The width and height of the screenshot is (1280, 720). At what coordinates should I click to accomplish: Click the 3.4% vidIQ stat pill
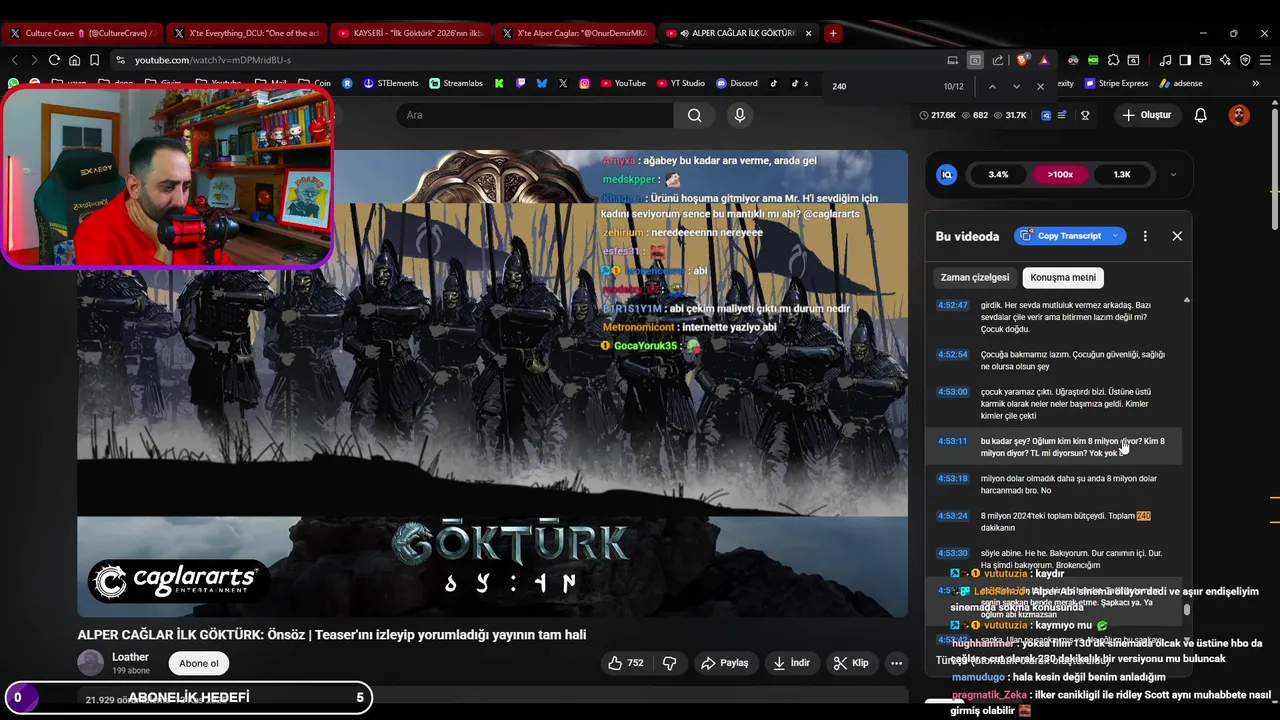[998, 175]
